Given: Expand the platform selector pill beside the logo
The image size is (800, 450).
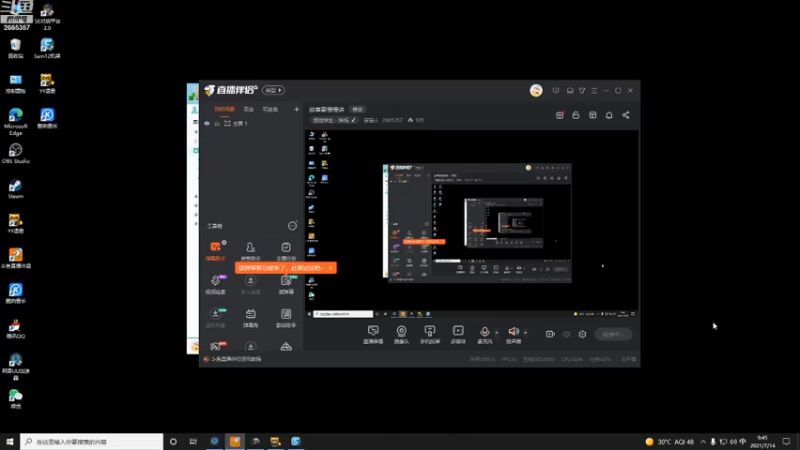Looking at the screenshot, I should (273, 90).
